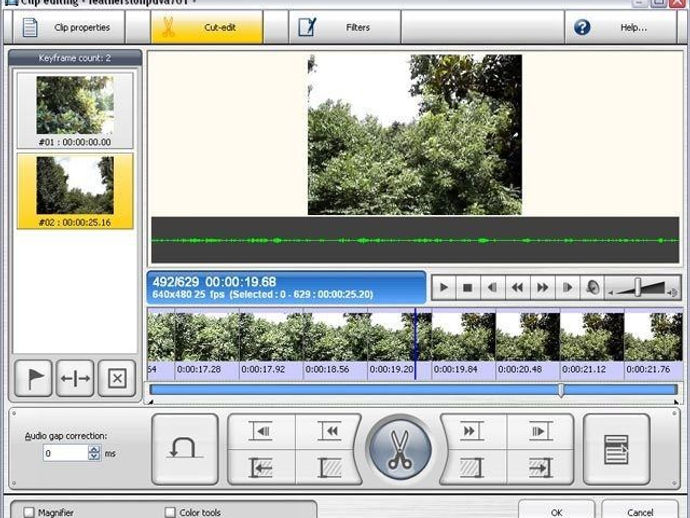Click the filmstrip frame at 0:00:19.84
Image resolution: width=690 pixels, height=518 pixels.
click(x=464, y=337)
